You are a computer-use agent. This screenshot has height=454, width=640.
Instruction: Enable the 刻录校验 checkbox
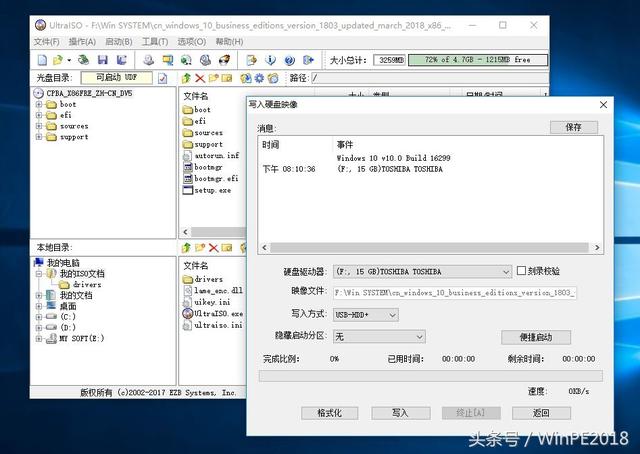coord(521,271)
